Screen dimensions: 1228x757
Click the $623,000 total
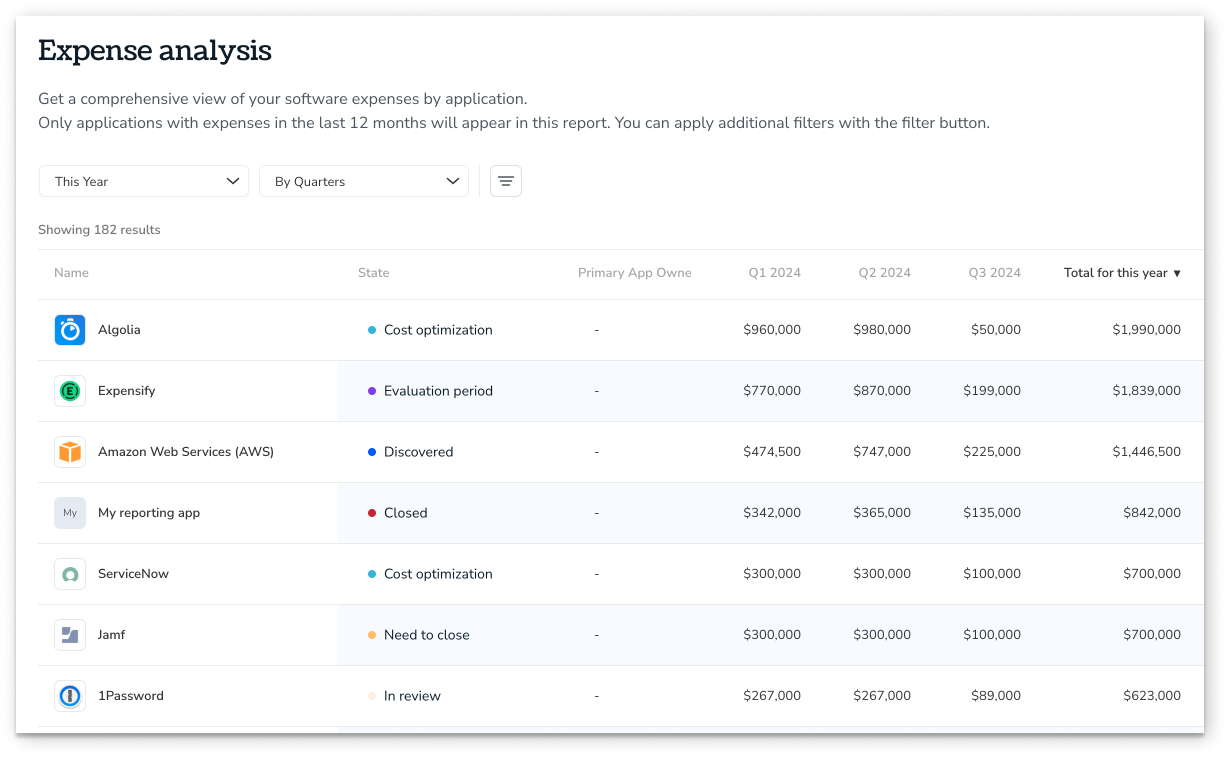pos(1152,696)
